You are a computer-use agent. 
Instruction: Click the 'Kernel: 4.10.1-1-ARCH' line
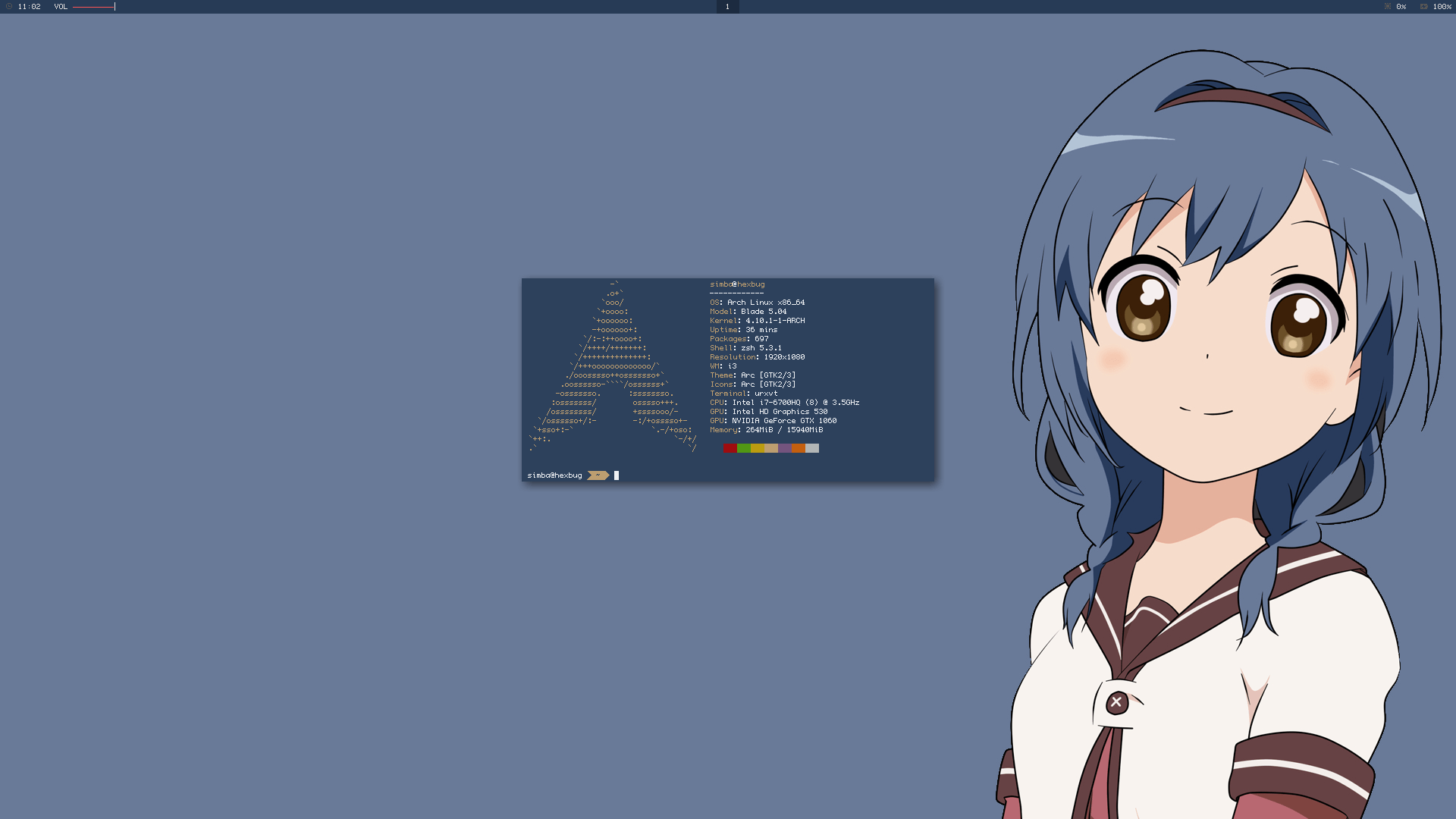click(758, 321)
